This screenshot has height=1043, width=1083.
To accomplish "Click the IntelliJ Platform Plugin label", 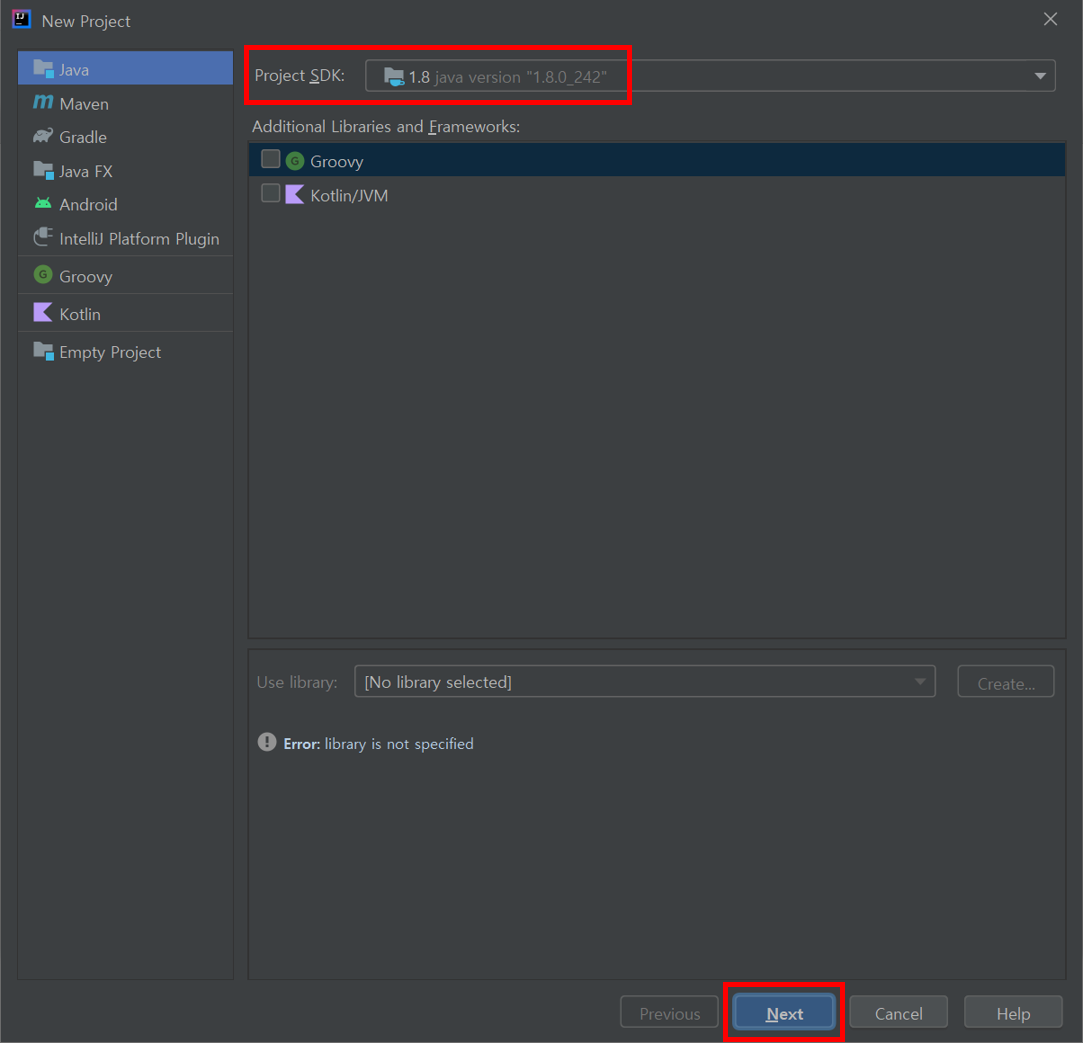I will (140, 239).
